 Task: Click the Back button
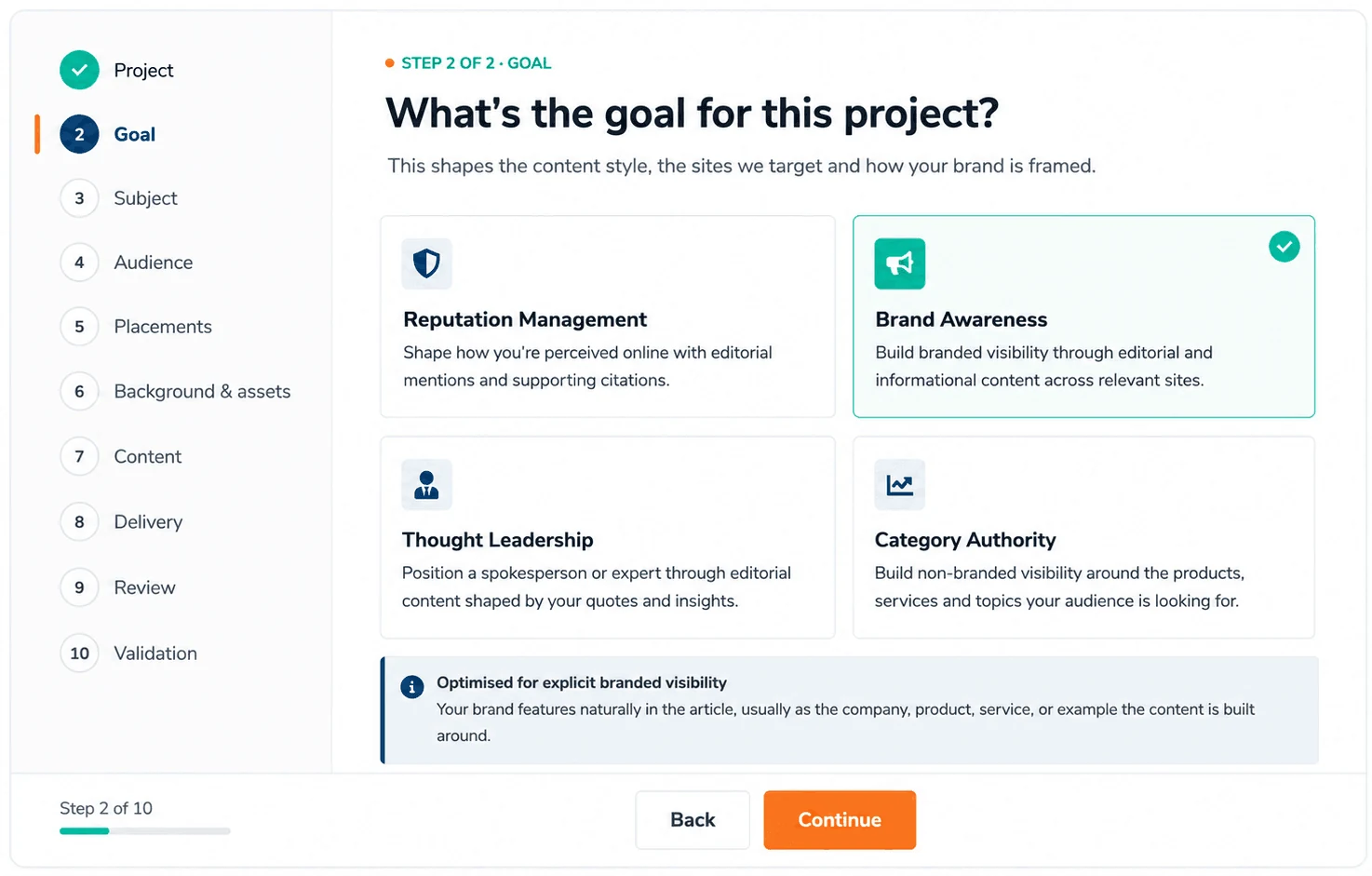pyautogui.click(x=693, y=820)
